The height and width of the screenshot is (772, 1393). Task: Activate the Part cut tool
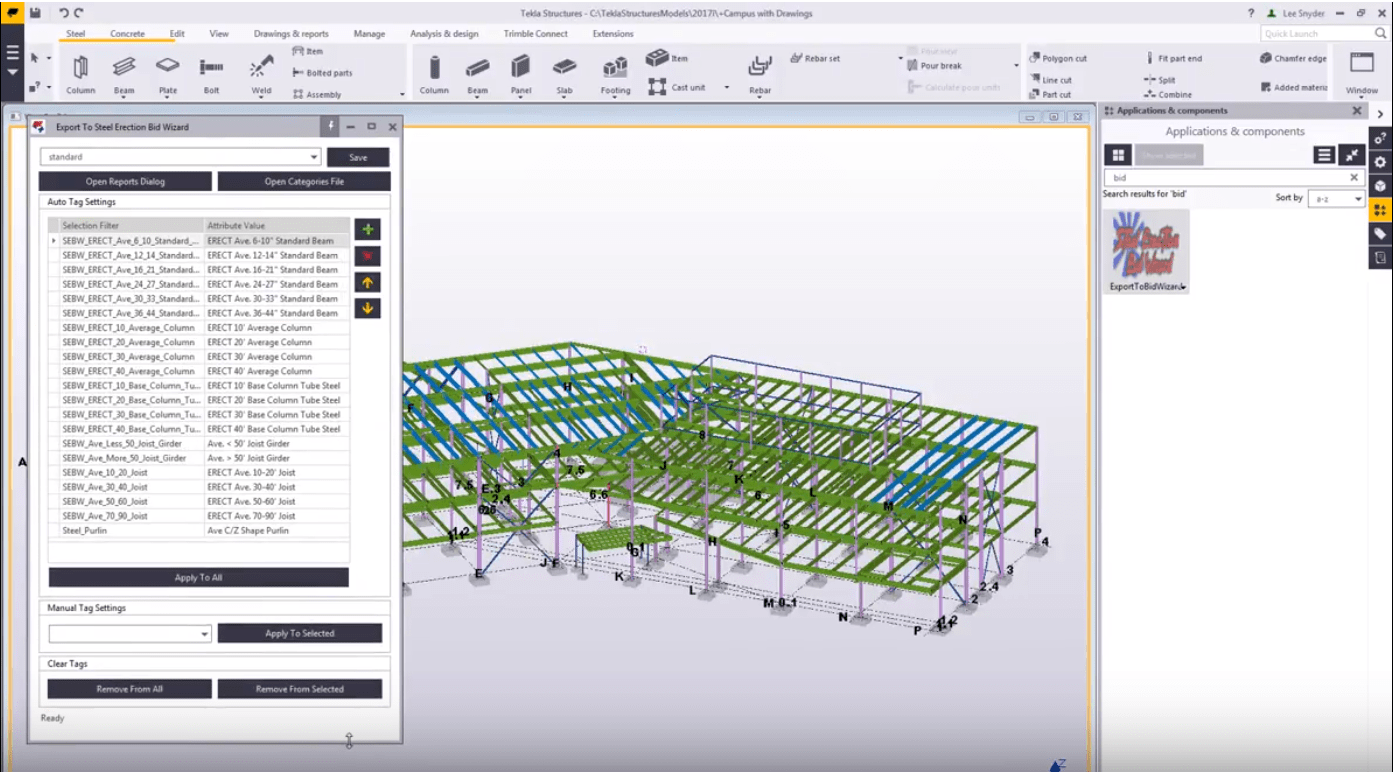tap(1050, 95)
